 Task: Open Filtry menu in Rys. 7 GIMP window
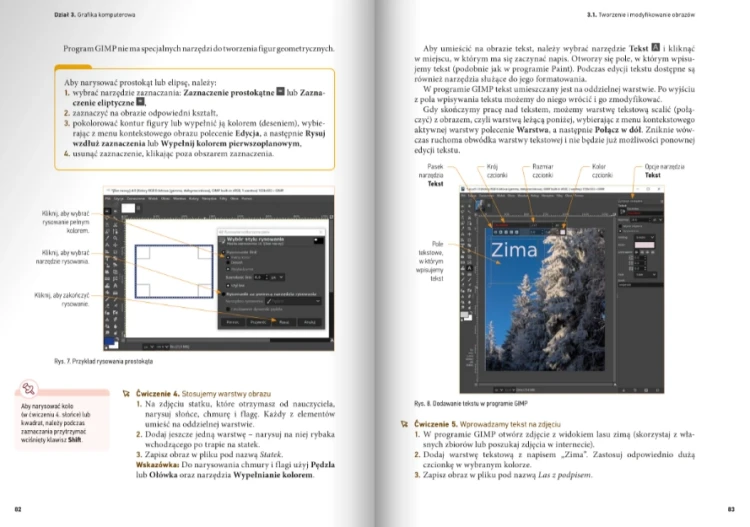tap(223, 198)
